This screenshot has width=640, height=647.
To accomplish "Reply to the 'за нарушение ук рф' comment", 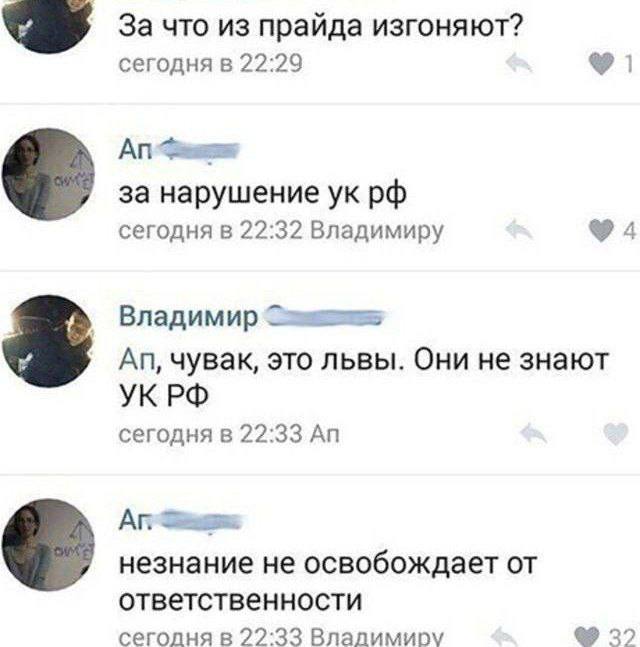I will point(519,230).
